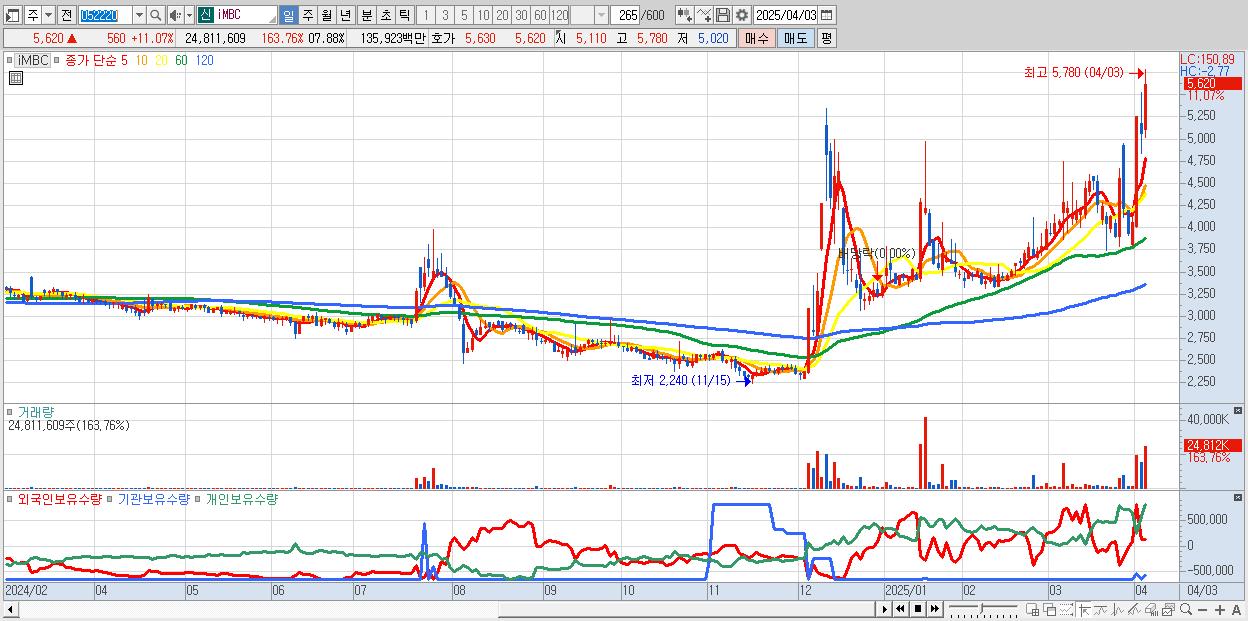Viewport: 1248px width, 621px height.
Task: Click the add line tool icon
Action: 704,15
